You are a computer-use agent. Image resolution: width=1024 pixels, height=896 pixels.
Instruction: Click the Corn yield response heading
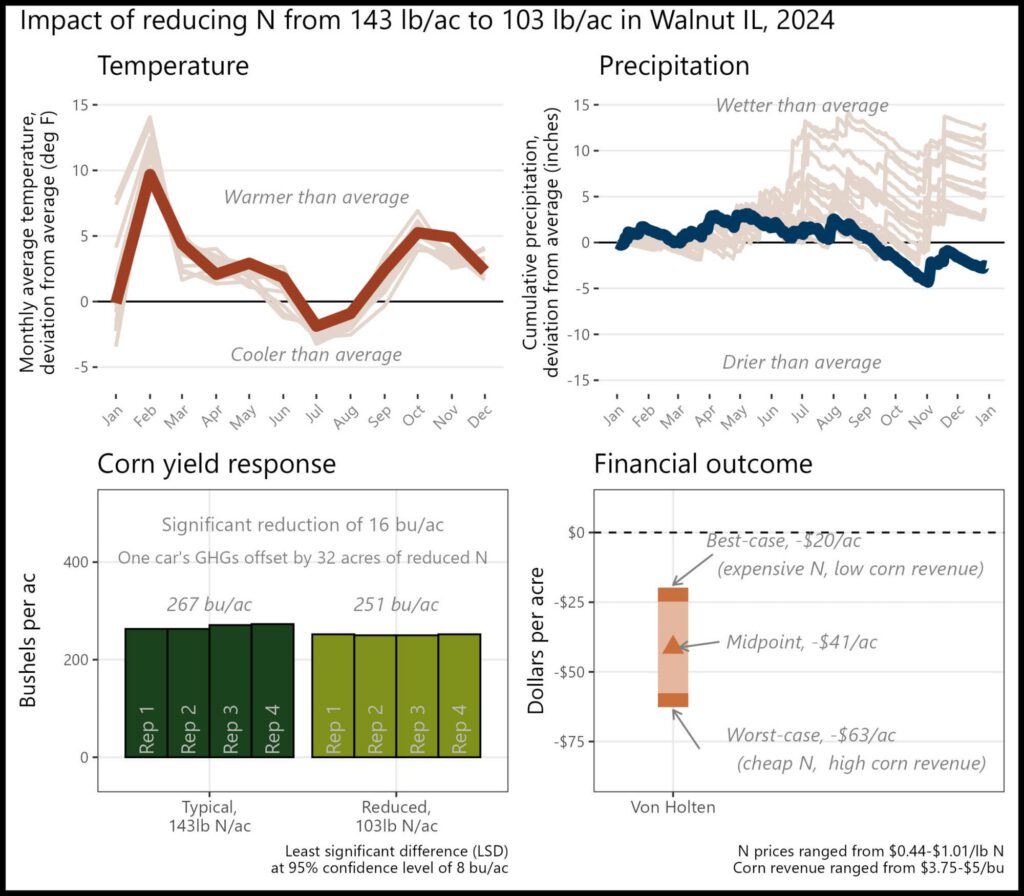coord(216,464)
